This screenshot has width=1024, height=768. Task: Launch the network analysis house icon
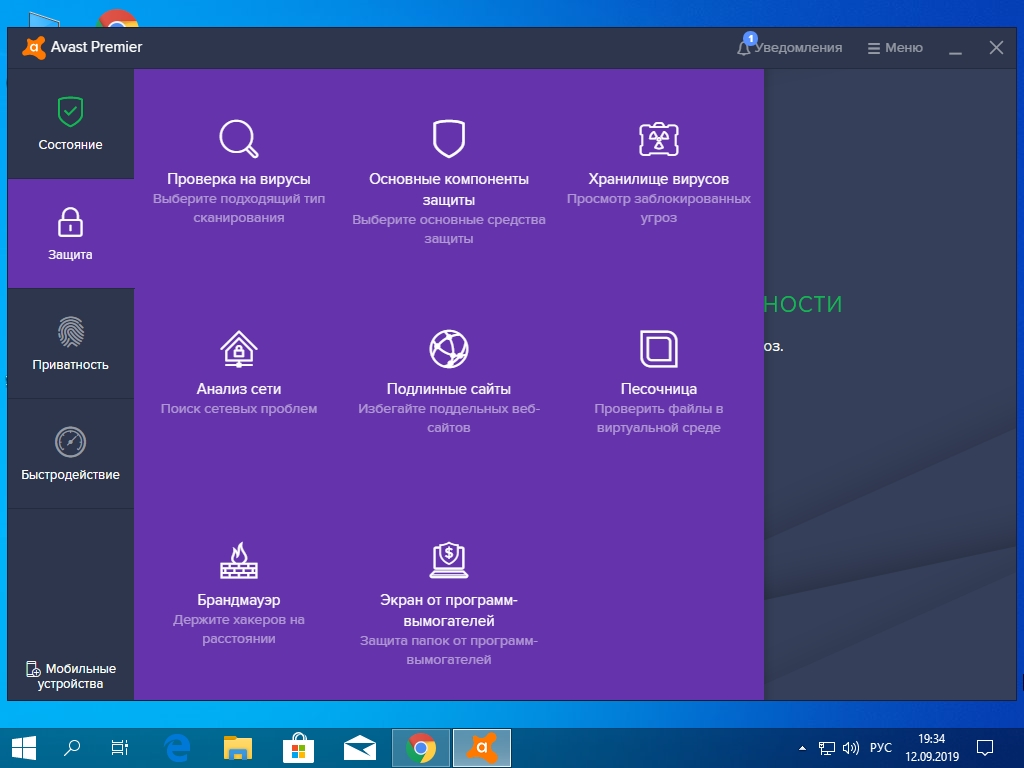238,349
